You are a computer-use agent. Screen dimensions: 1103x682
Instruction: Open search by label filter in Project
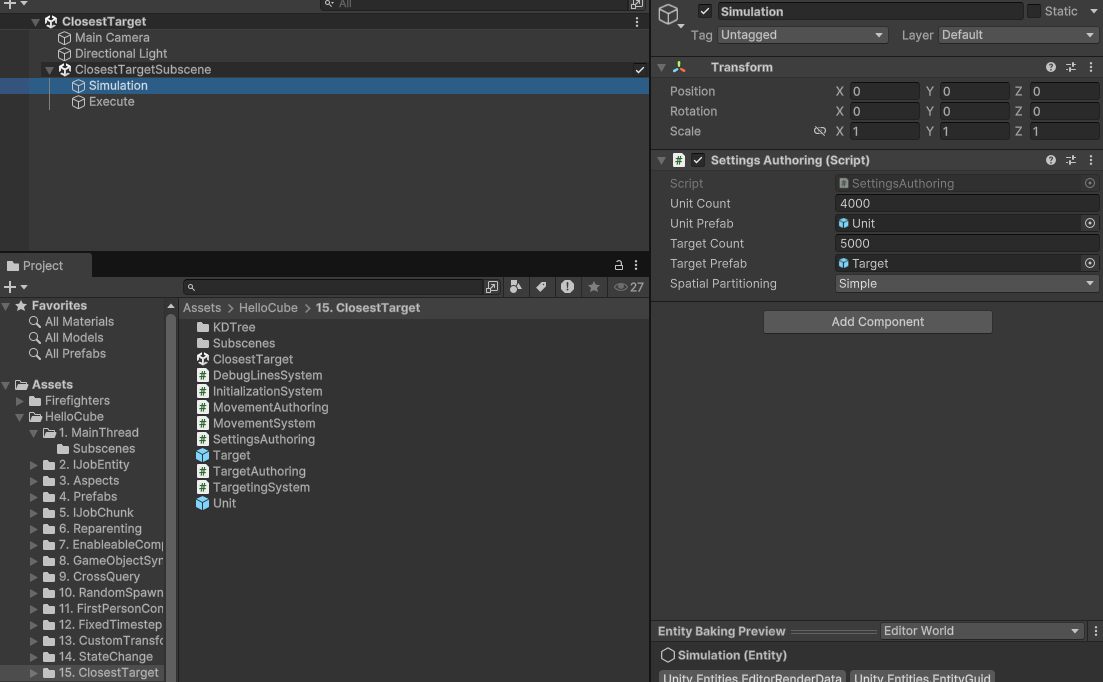coord(541,287)
